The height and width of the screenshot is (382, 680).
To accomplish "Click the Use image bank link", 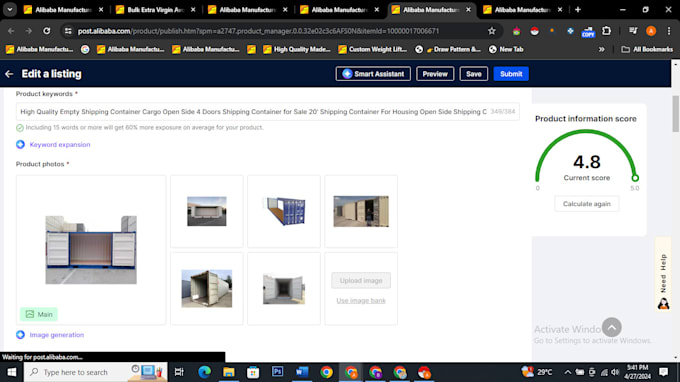I will (x=361, y=300).
